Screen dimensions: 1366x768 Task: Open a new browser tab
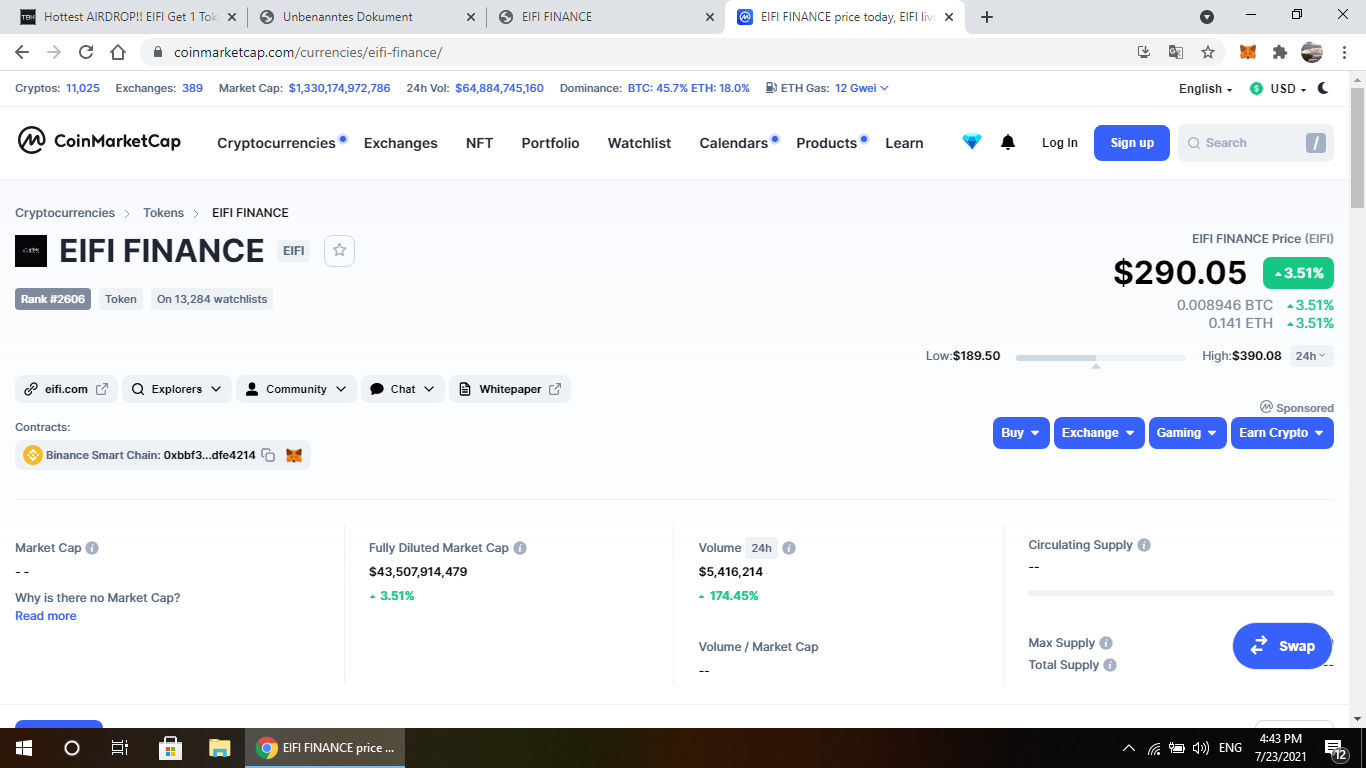[987, 17]
